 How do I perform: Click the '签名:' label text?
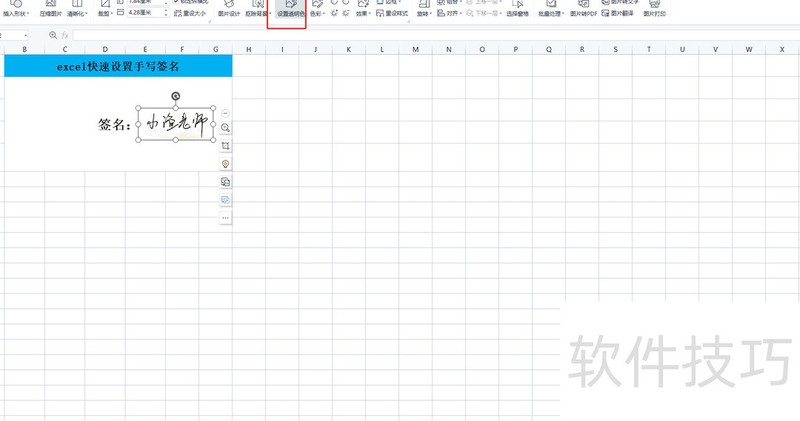point(115,125)
